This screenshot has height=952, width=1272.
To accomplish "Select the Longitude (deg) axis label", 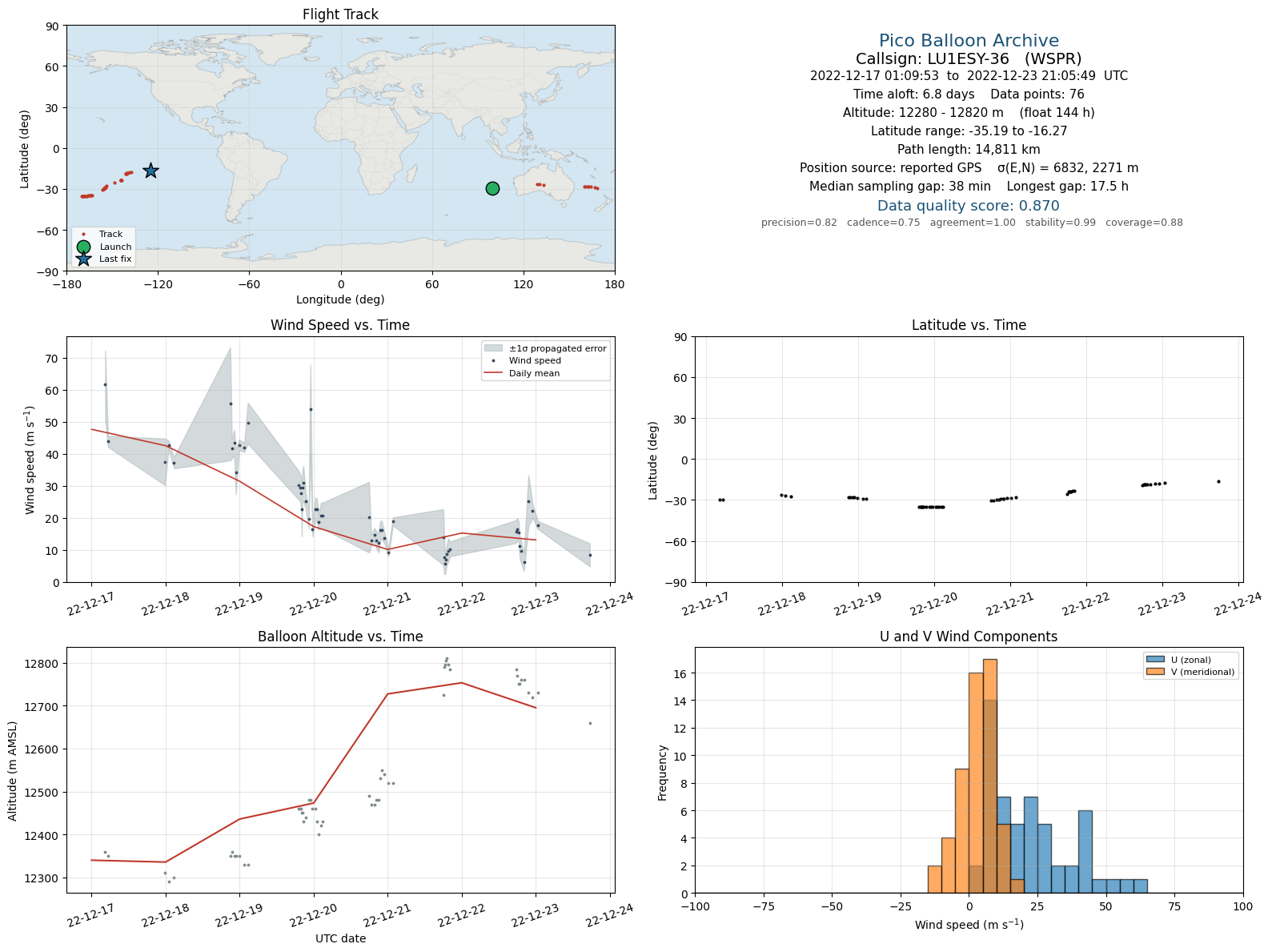I will 340,299.
